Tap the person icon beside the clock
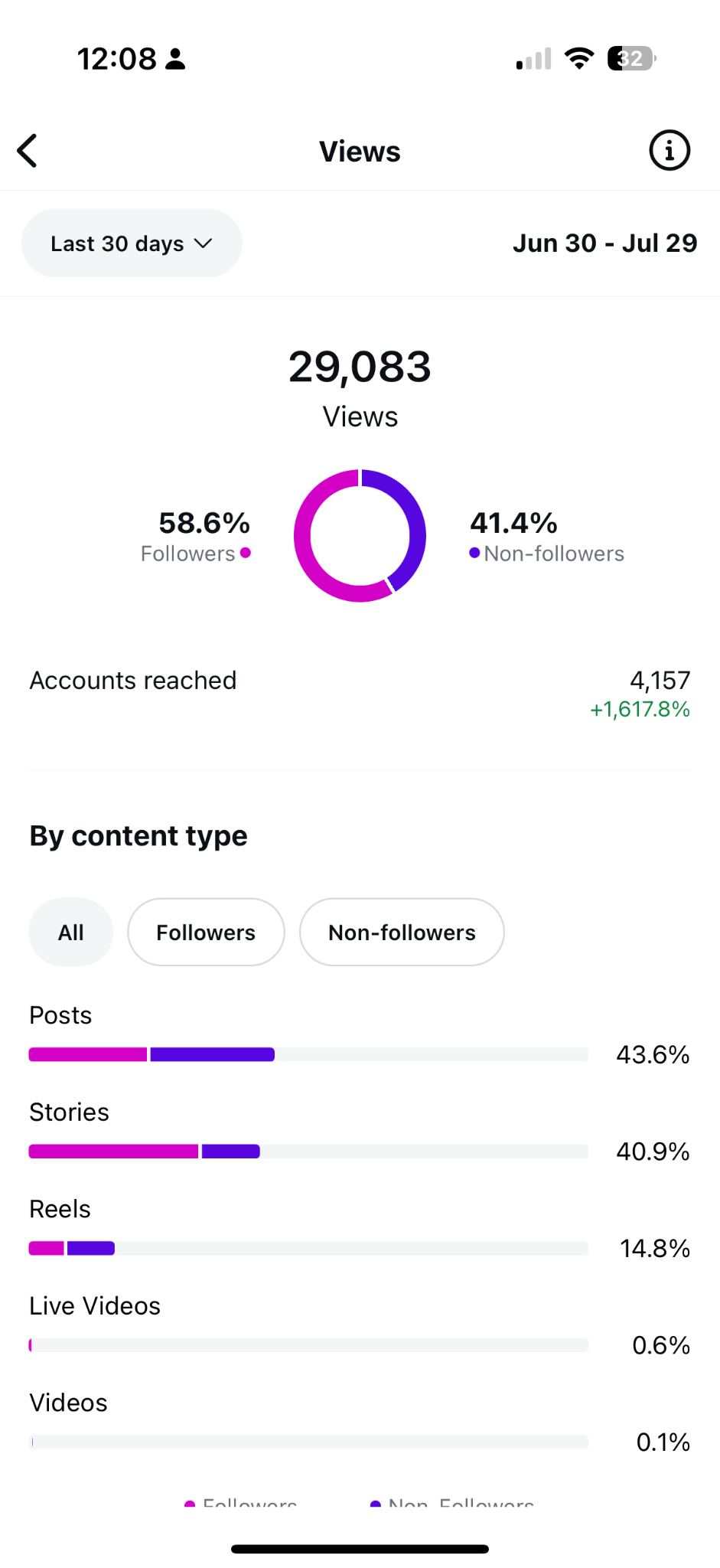720x1568 pixels. tap(176, 59)
